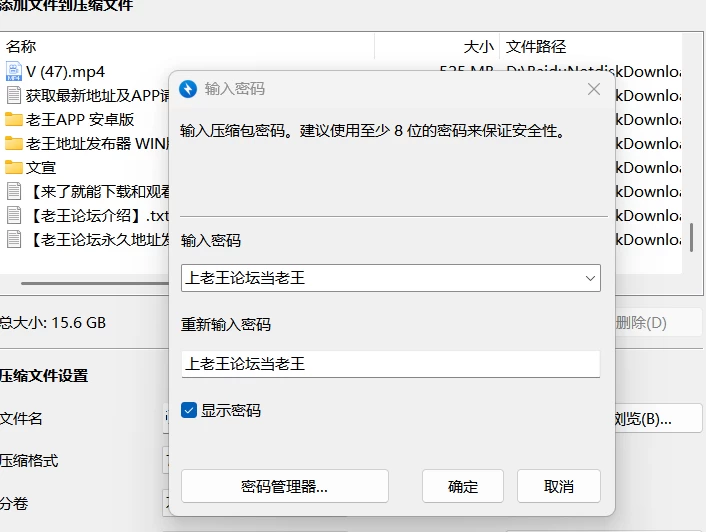Click the 文件名 label in the settings
Viewport: 706px width, 532px height.
tap(21, 419)
